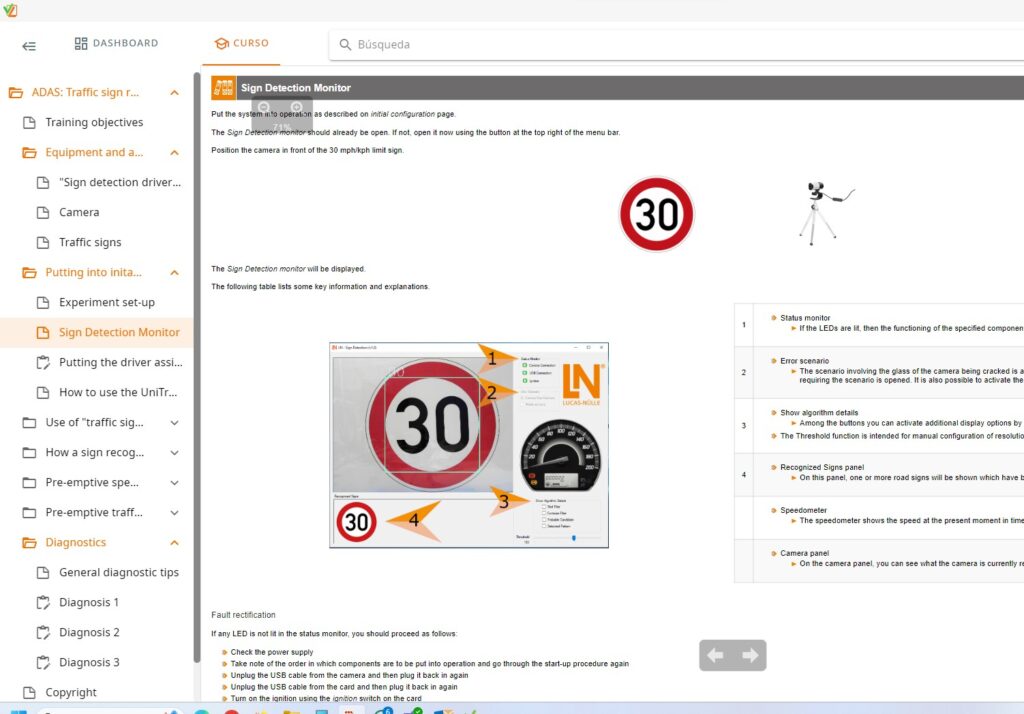This screenshot has width=1024, height=714.
Task: Click the large 30 speed limit sign image
Action: pos(656,214)
